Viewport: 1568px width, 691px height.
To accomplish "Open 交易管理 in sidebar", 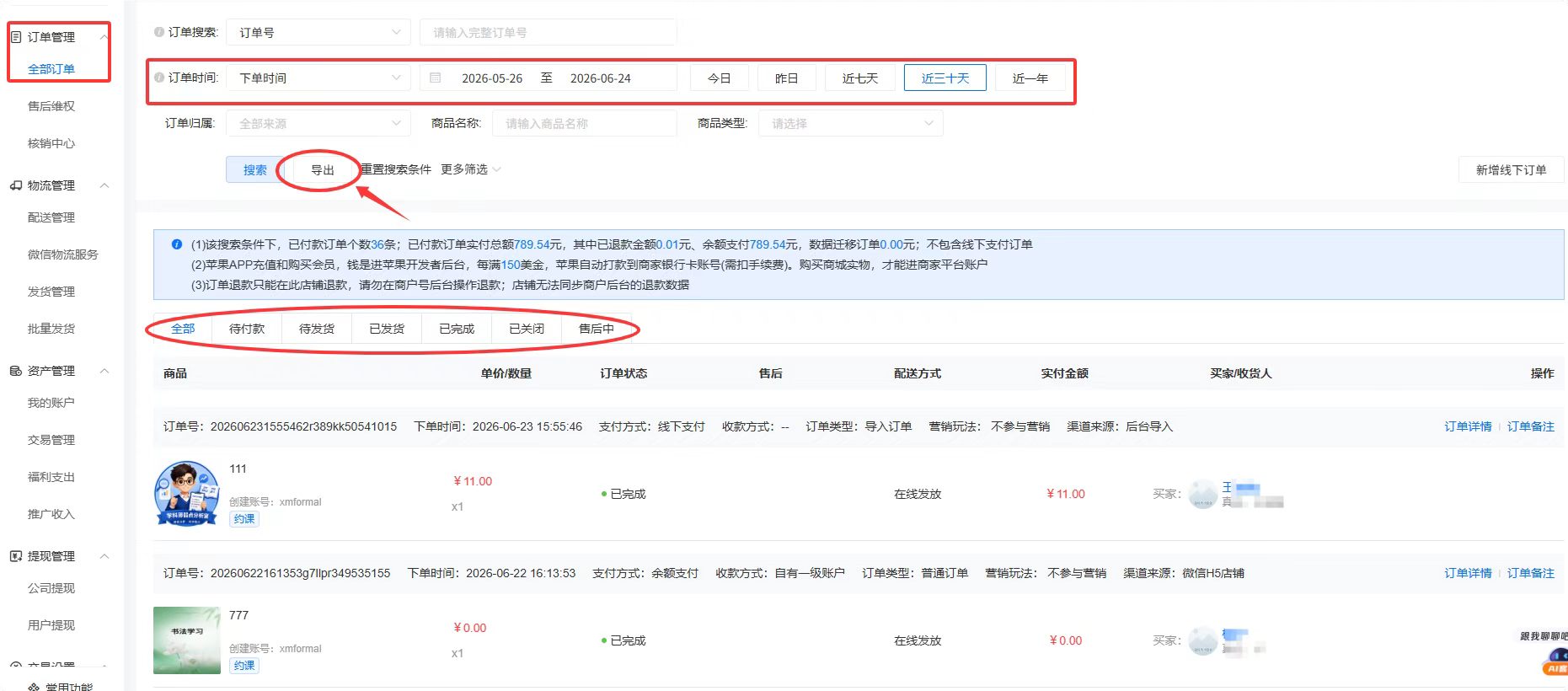I will [51, 440].
